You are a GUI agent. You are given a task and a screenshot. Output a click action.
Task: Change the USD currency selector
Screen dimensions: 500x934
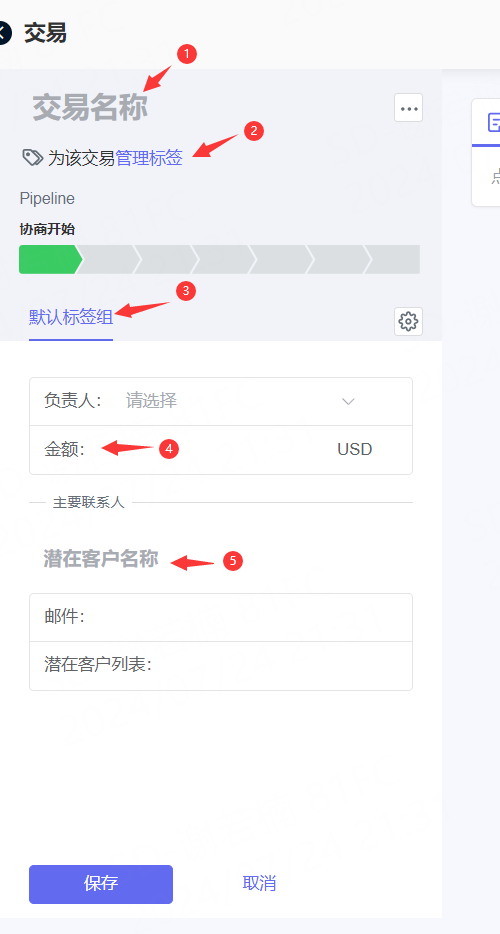tap(355, 449)
